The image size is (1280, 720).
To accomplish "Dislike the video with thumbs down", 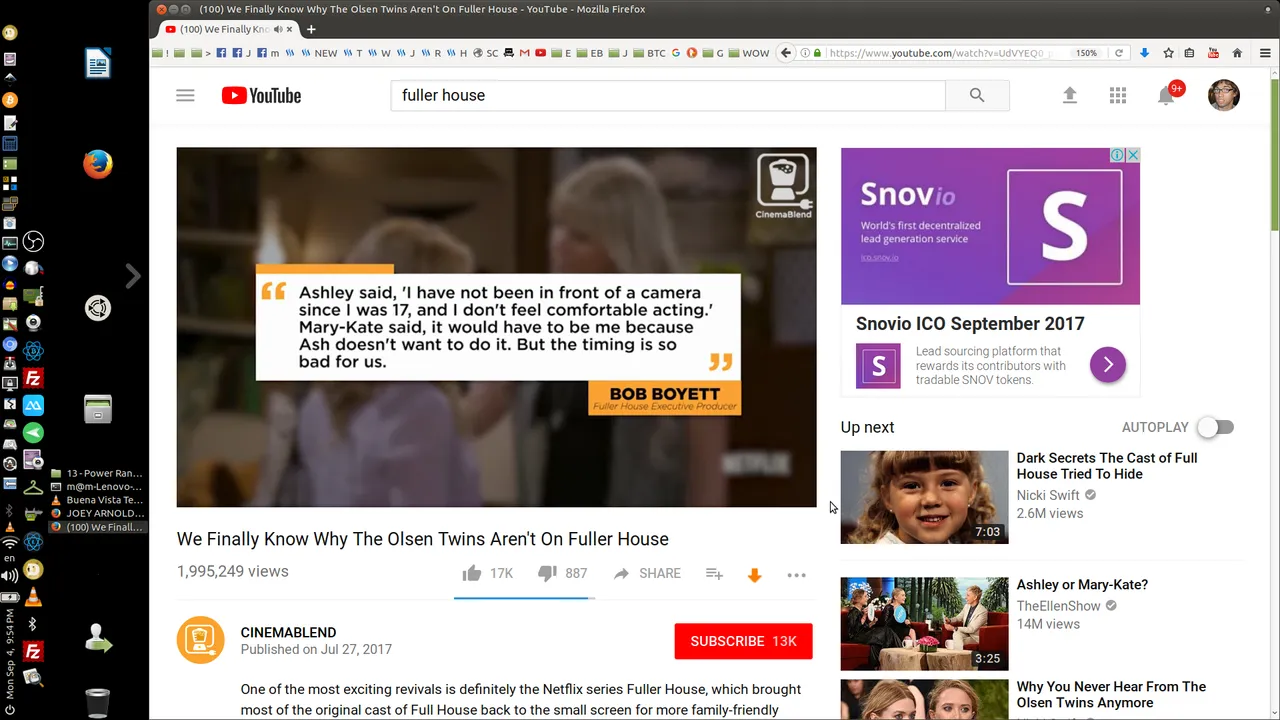I will [x=546, y=573].
